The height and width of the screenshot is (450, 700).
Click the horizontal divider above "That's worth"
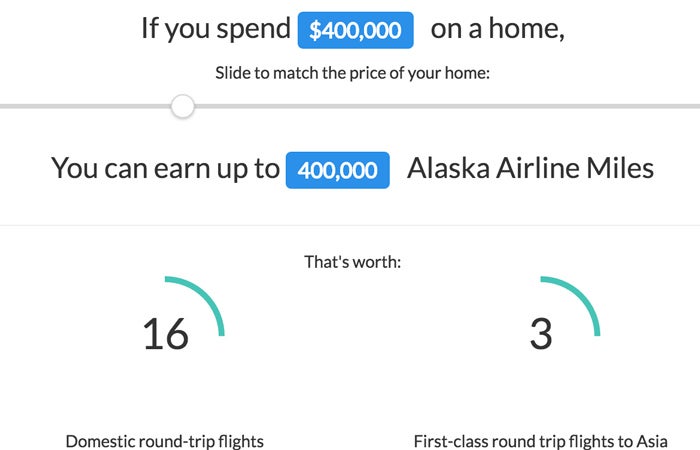point(350,225)
